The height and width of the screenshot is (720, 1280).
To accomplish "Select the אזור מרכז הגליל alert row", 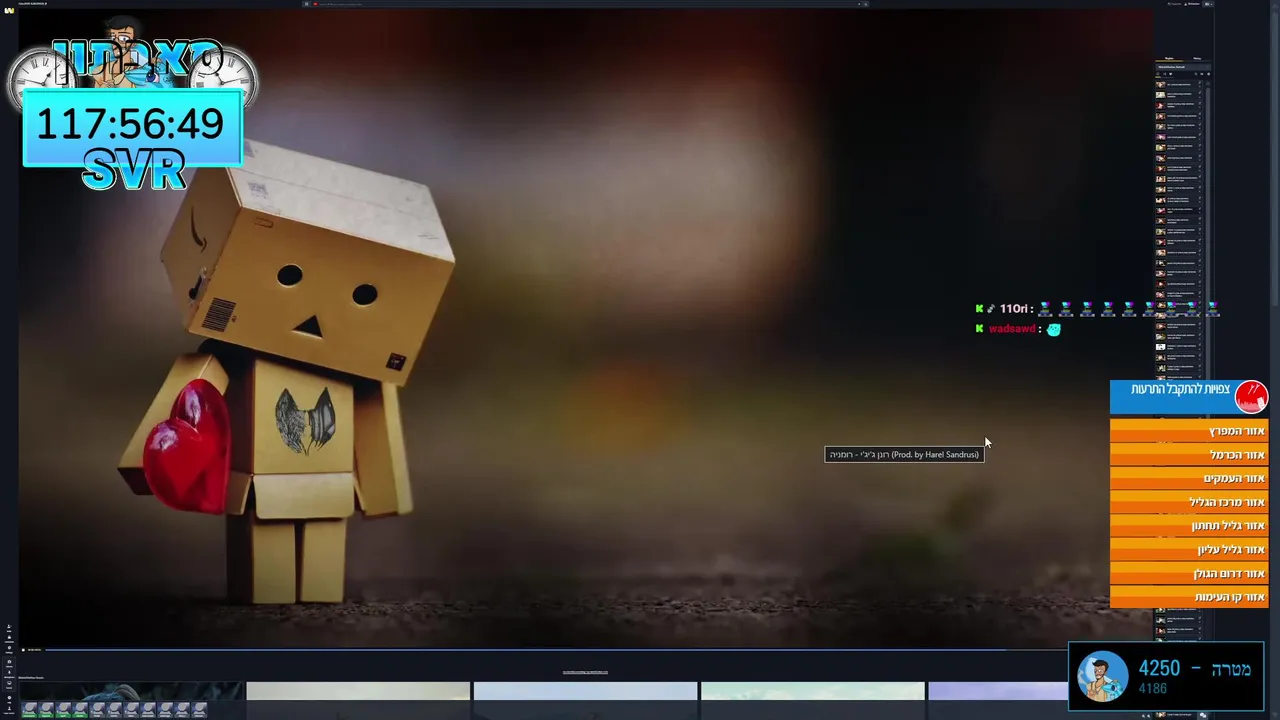I will pyautogui.click(x=1189, y=502).
